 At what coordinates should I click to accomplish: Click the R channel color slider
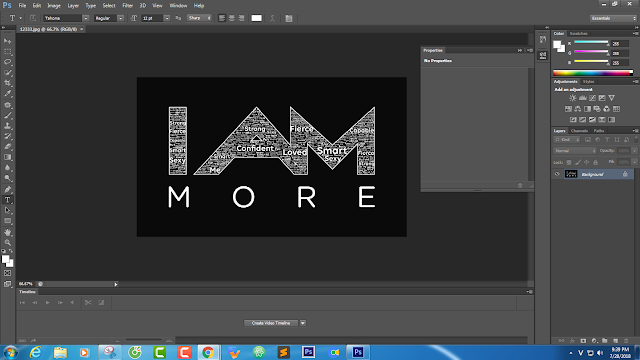click(591, 42)
